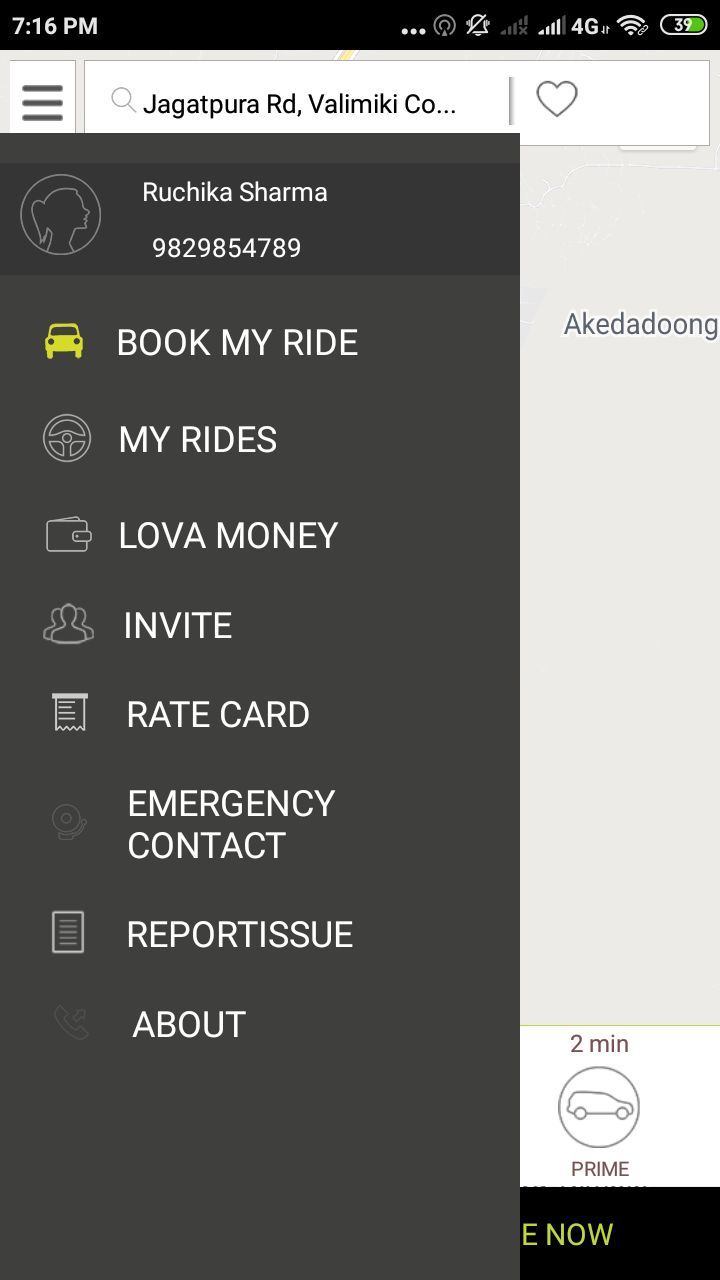Select LOVA MONEY menu entry
This screenshot has width=720, height=1280.
pyautogui.click(x=228, y=536)
